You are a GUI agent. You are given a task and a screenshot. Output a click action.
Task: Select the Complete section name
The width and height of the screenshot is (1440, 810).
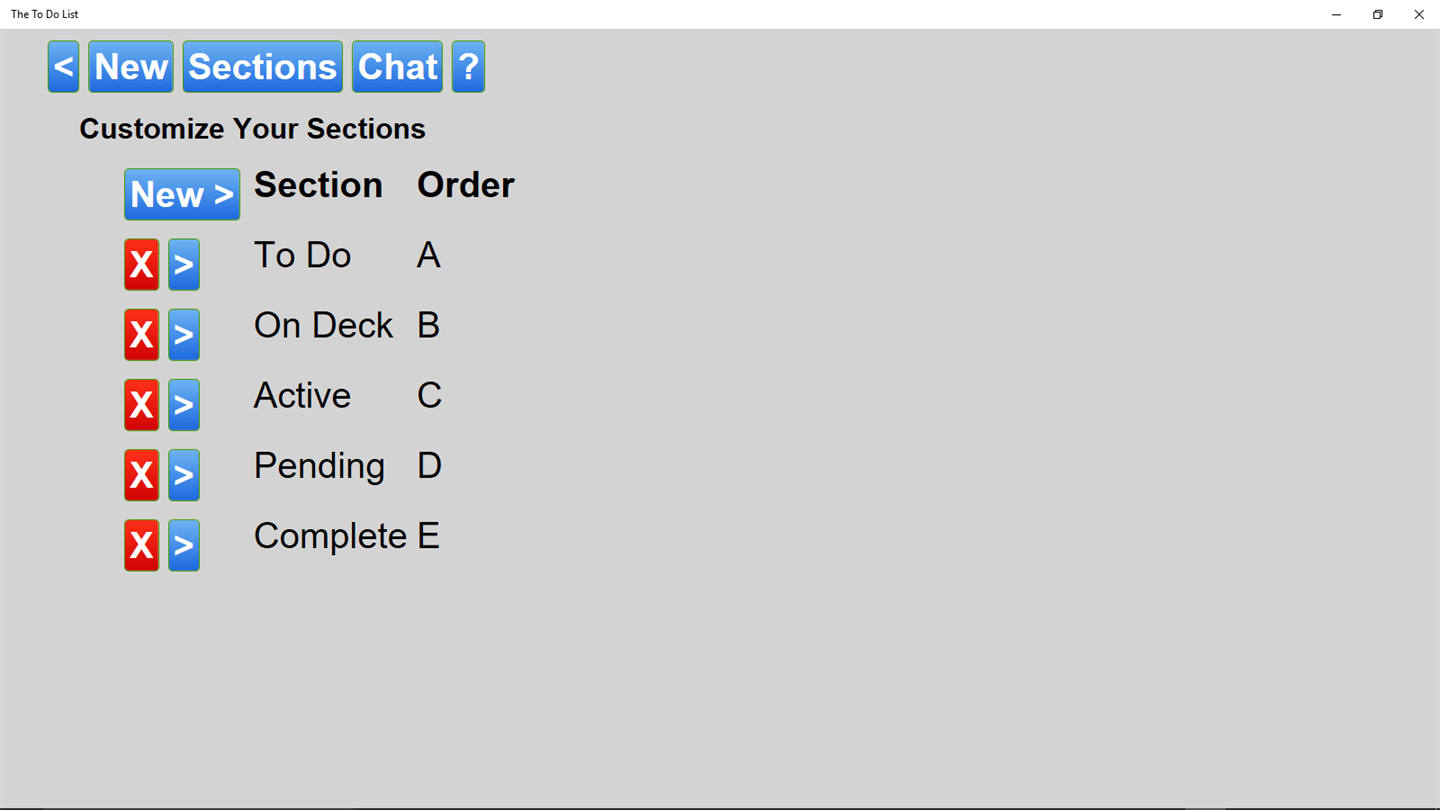(330, 536)
